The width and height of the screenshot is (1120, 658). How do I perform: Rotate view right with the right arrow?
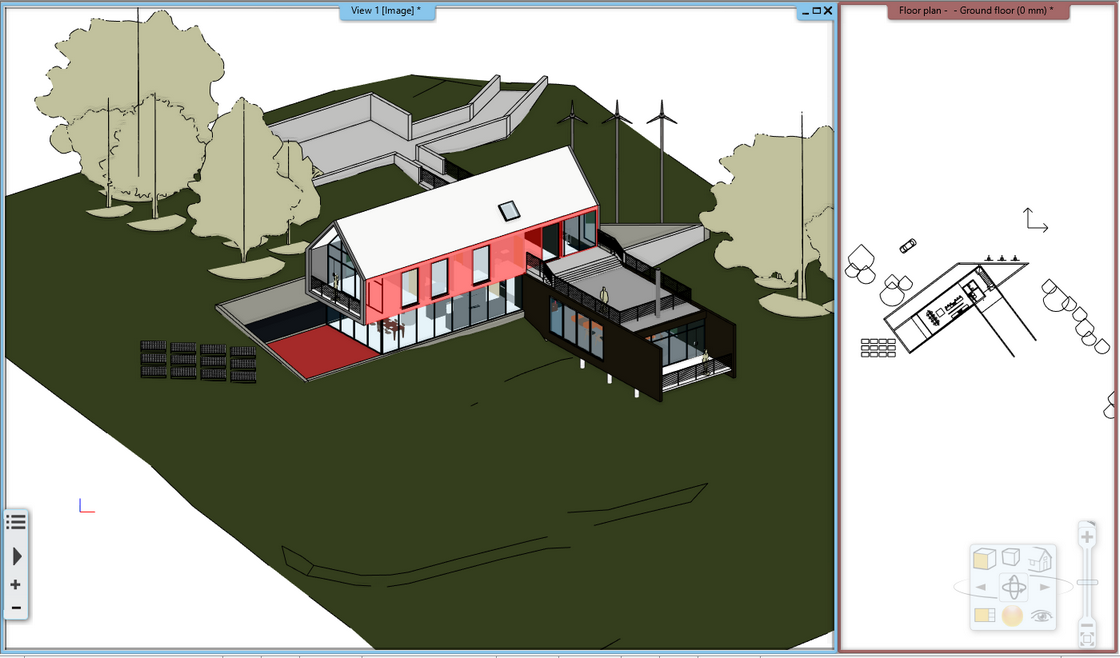tap(1045, 587)
